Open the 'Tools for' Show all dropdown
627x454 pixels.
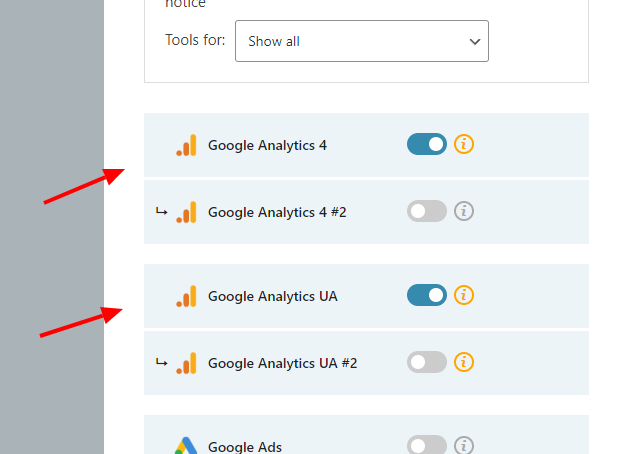(x=361, y=41)
